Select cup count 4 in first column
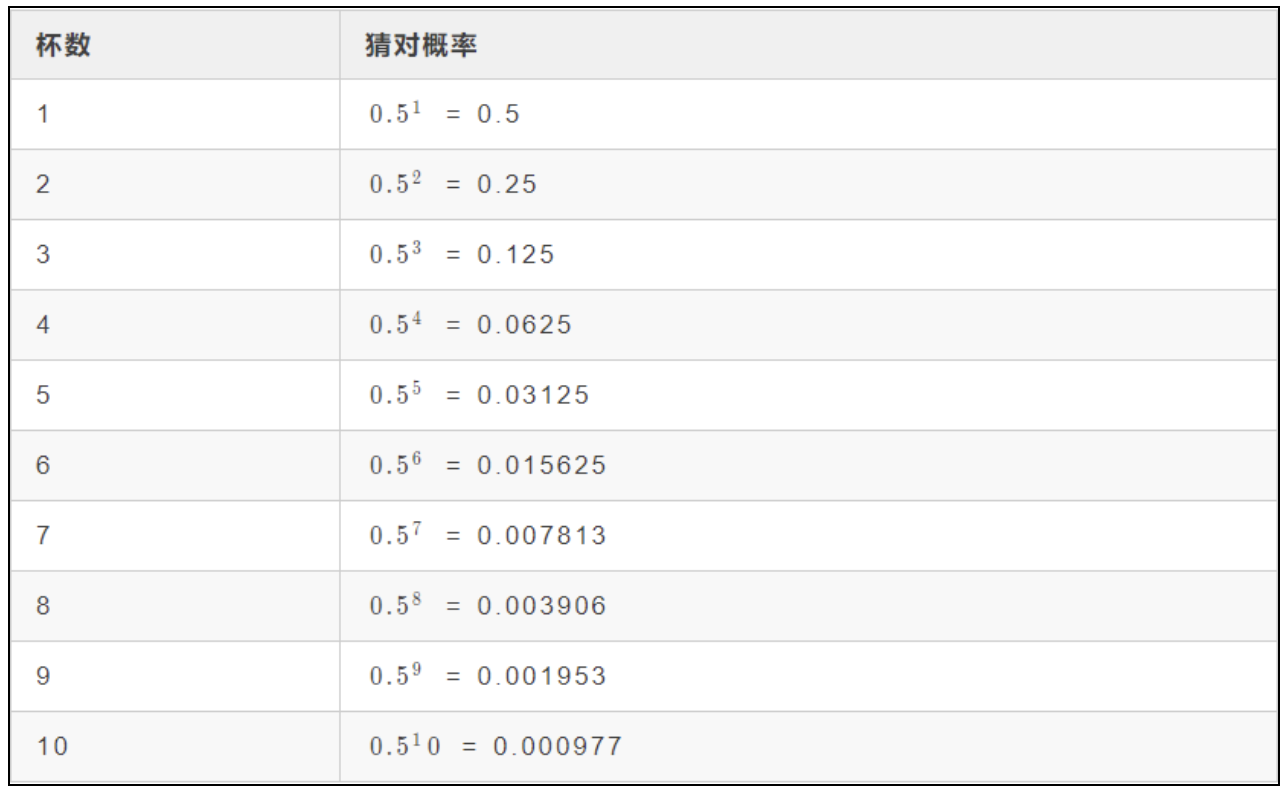 (x=43, y=325)
